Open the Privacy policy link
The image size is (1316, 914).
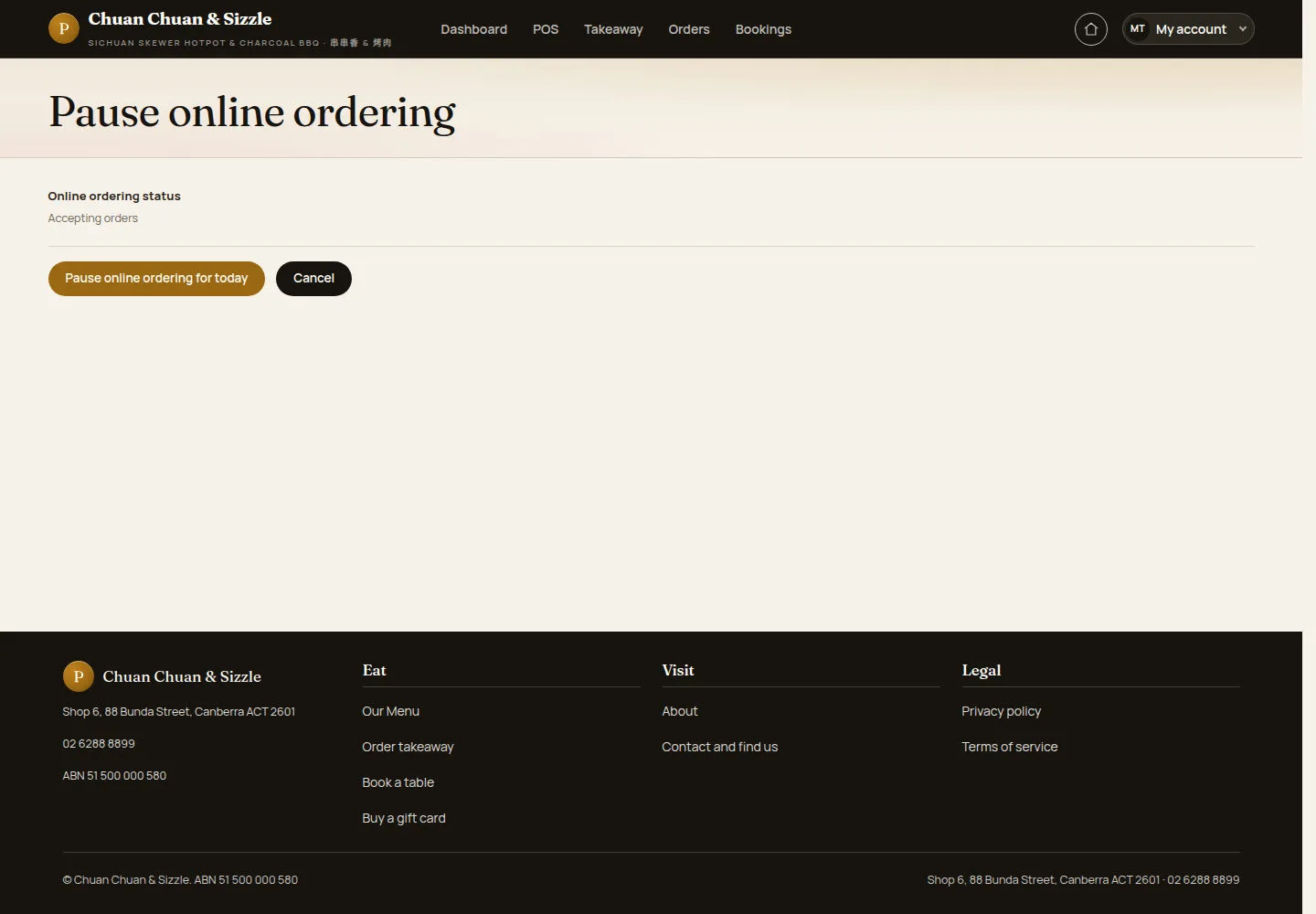click(x=1001, y=711)
